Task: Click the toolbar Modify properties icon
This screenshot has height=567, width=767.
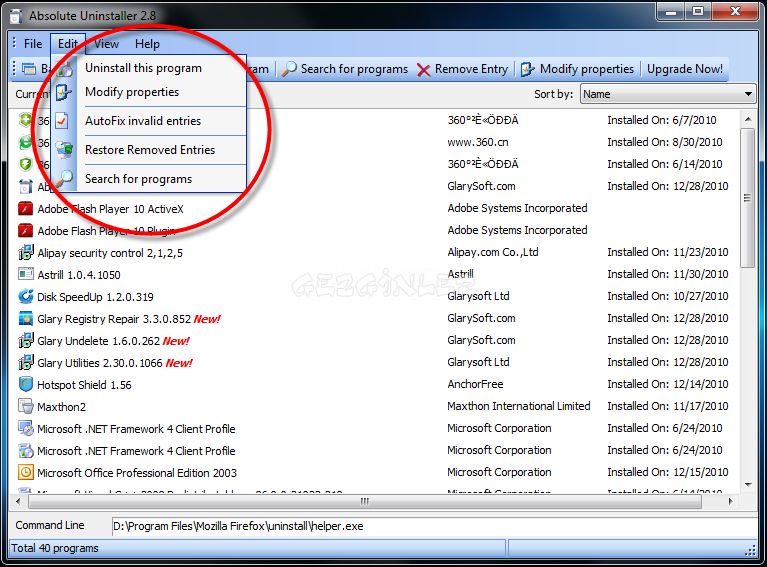Action: [528, 69]
